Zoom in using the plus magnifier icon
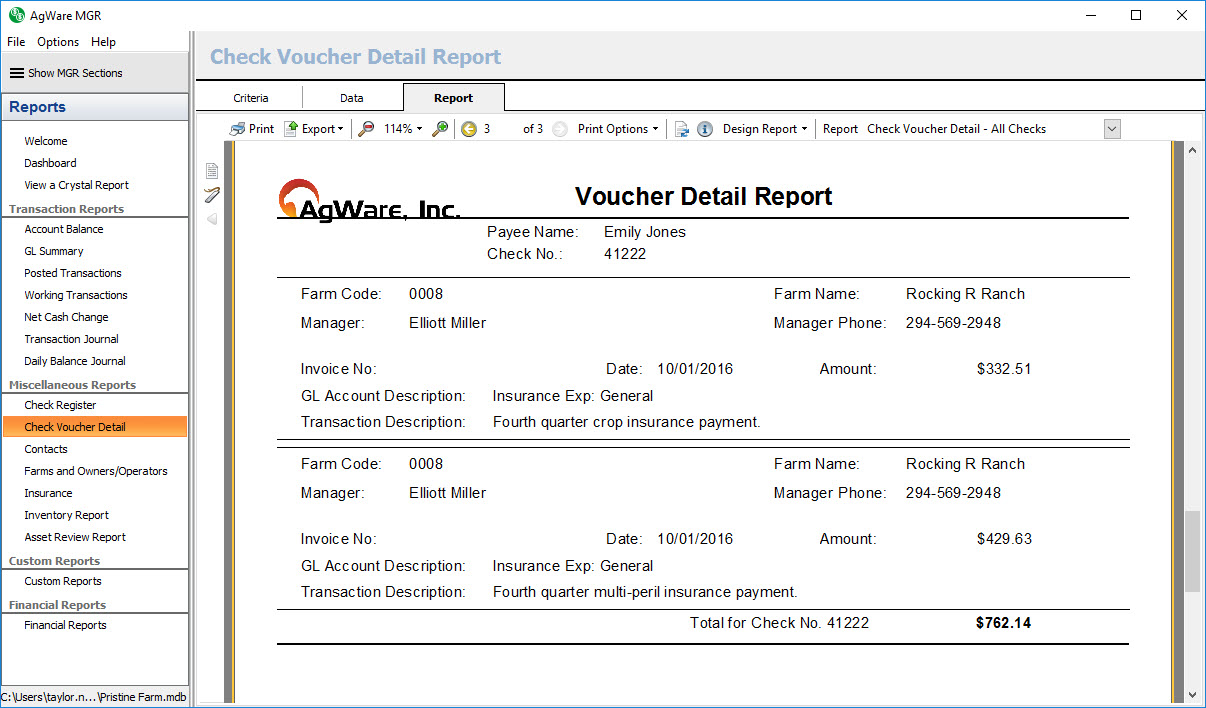This screenshot has height=708, width=1206. pos(440,129)
